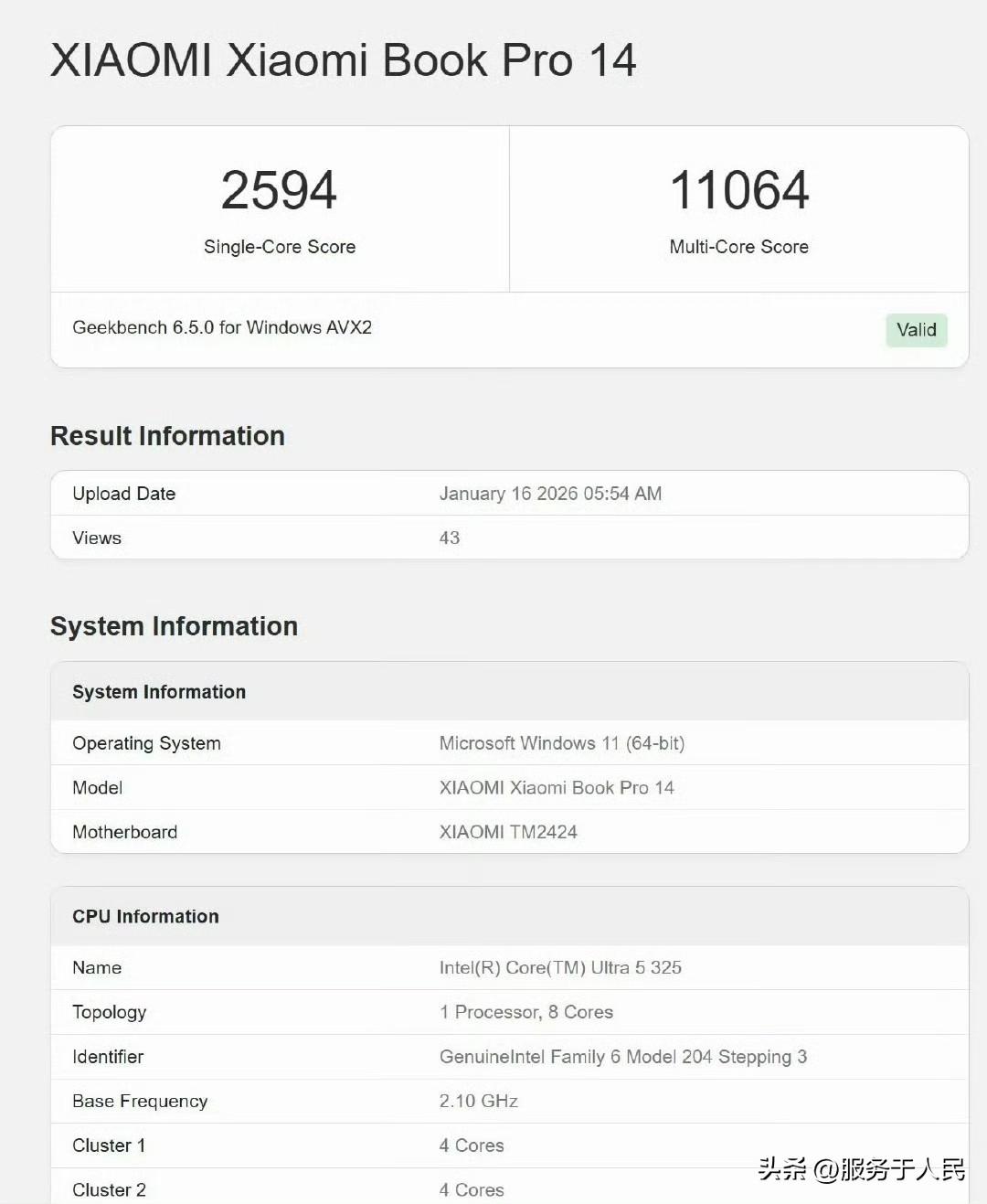
Task: Select the model value XIAOMI Xiaomi Book Pro 14
Action: point(557,788)
